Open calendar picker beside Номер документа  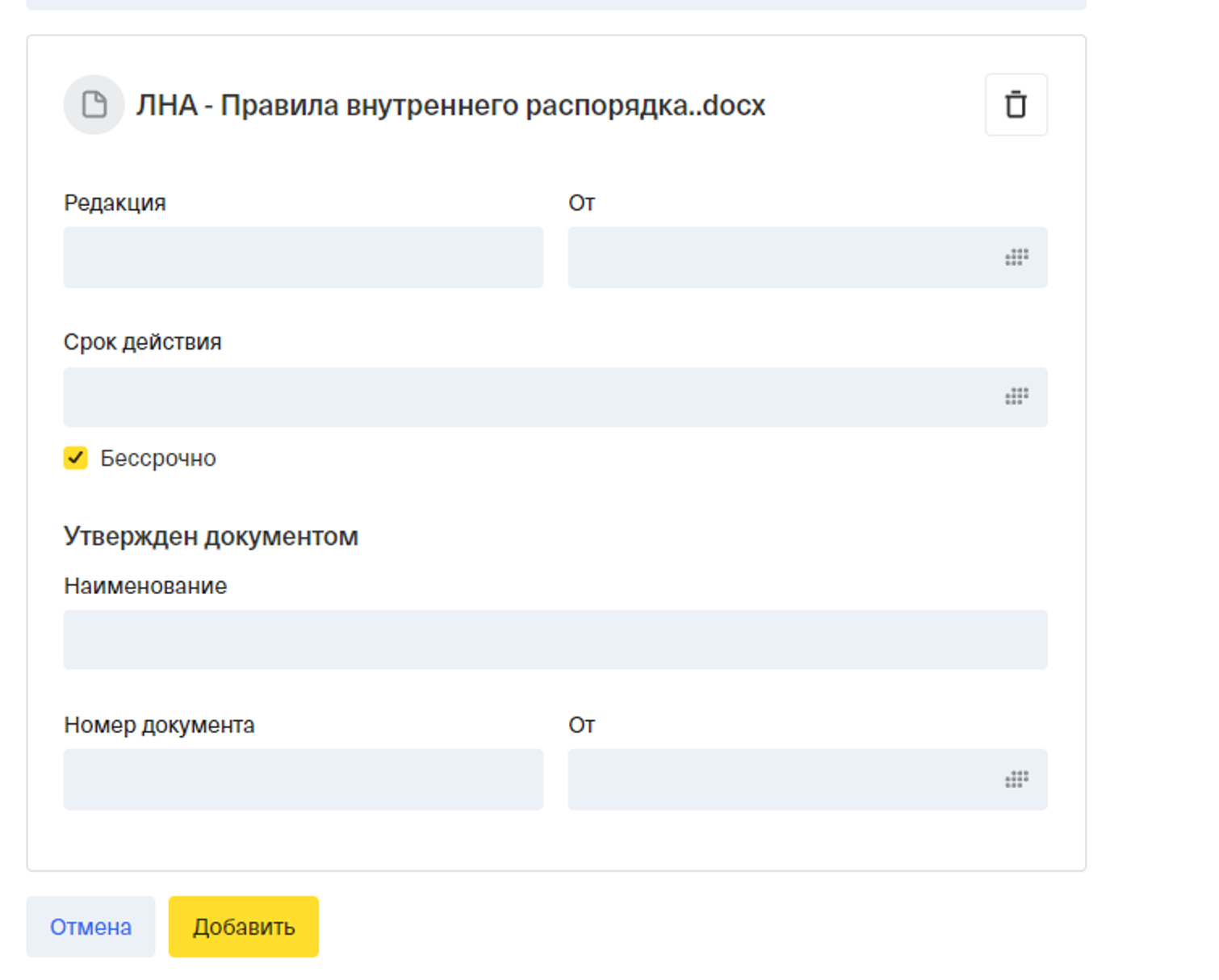[x=1016, y=779]
